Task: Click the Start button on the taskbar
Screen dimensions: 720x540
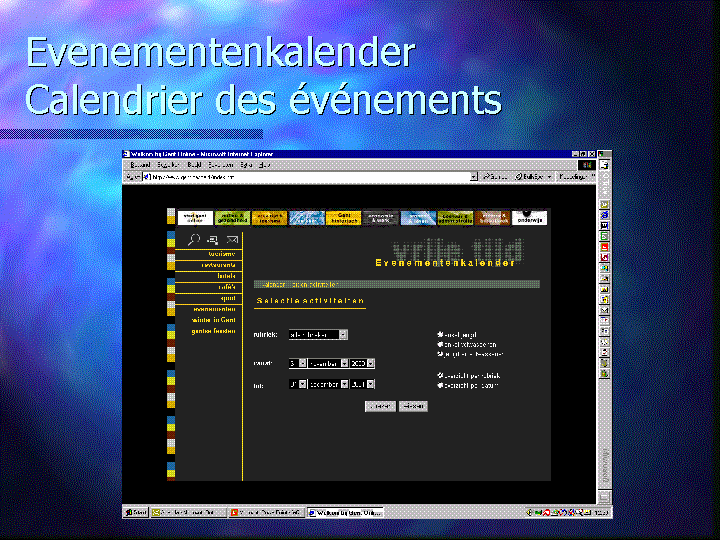Action: (135, 512)
